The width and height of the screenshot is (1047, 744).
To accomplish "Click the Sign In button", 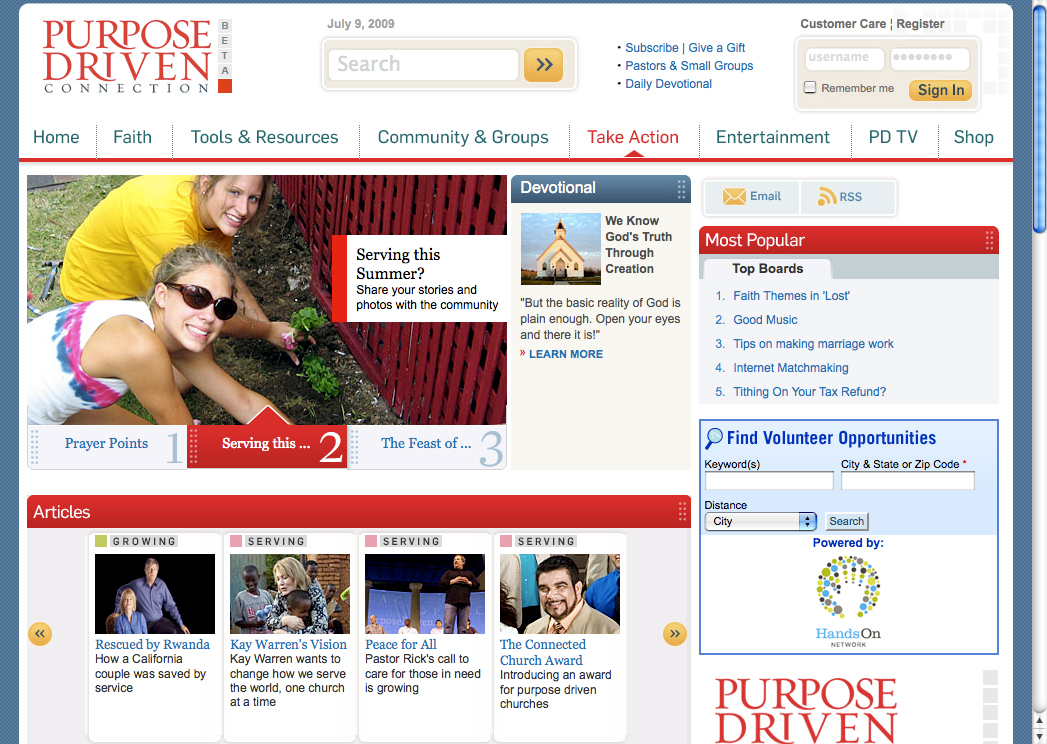I will coord(940,90).
